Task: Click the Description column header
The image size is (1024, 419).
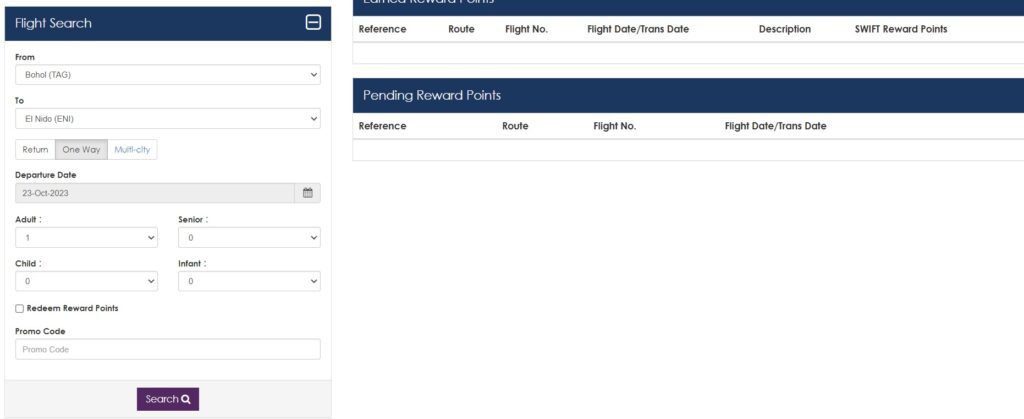Action: coord(784,29)
